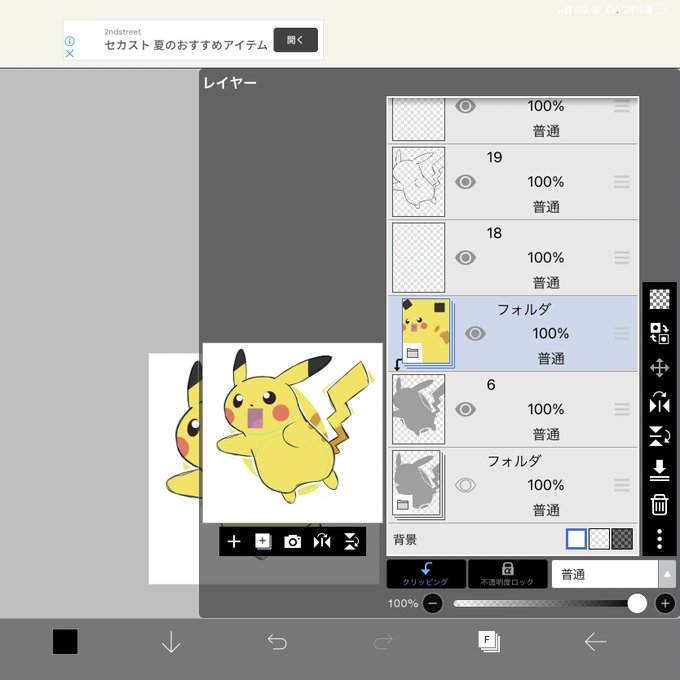Image resolution: width=680 pixels, height=680 pixels.
Task: Select white background swatch
Action: (576, 539)
